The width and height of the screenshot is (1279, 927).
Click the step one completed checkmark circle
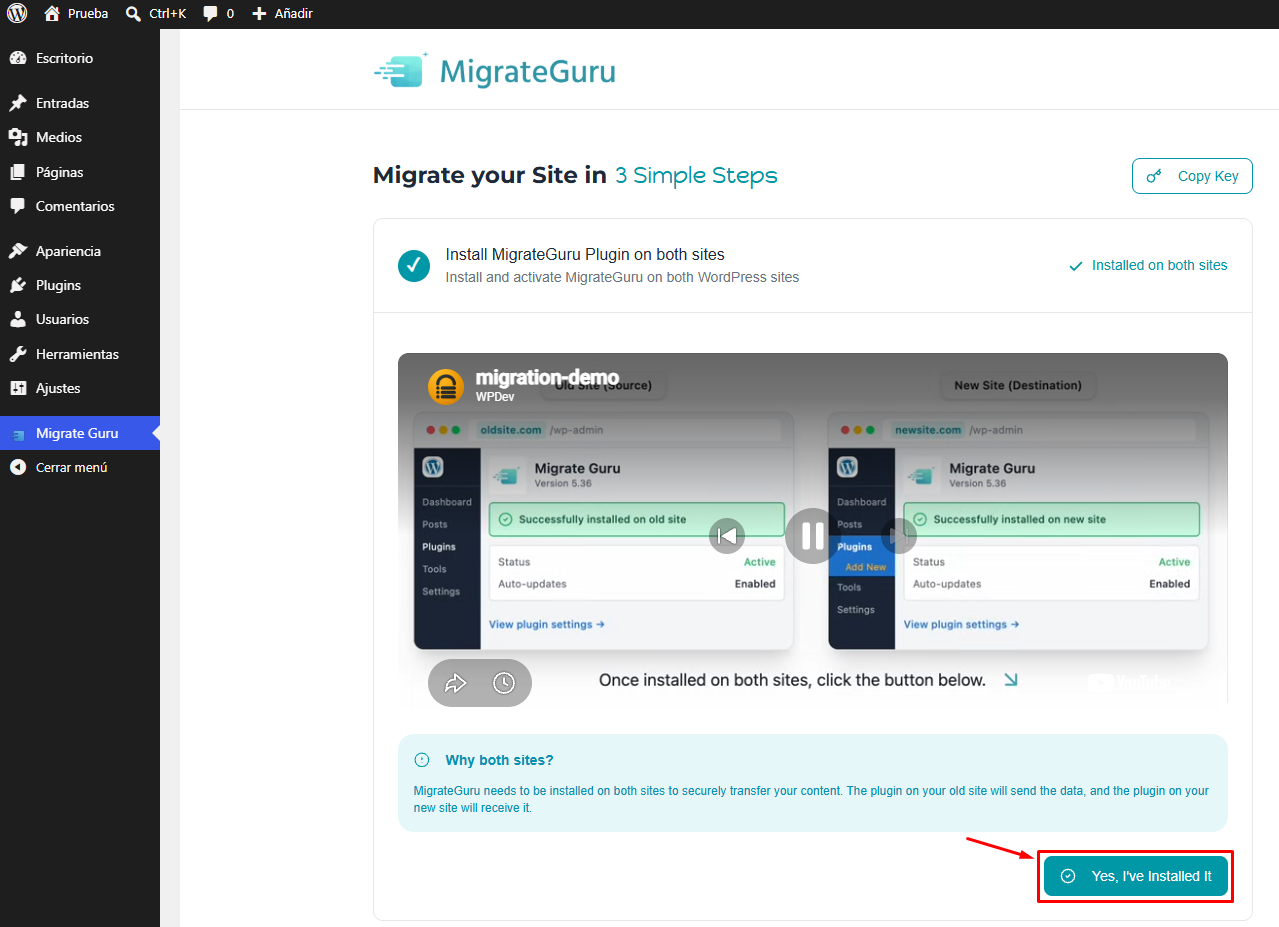pos(414,265)
